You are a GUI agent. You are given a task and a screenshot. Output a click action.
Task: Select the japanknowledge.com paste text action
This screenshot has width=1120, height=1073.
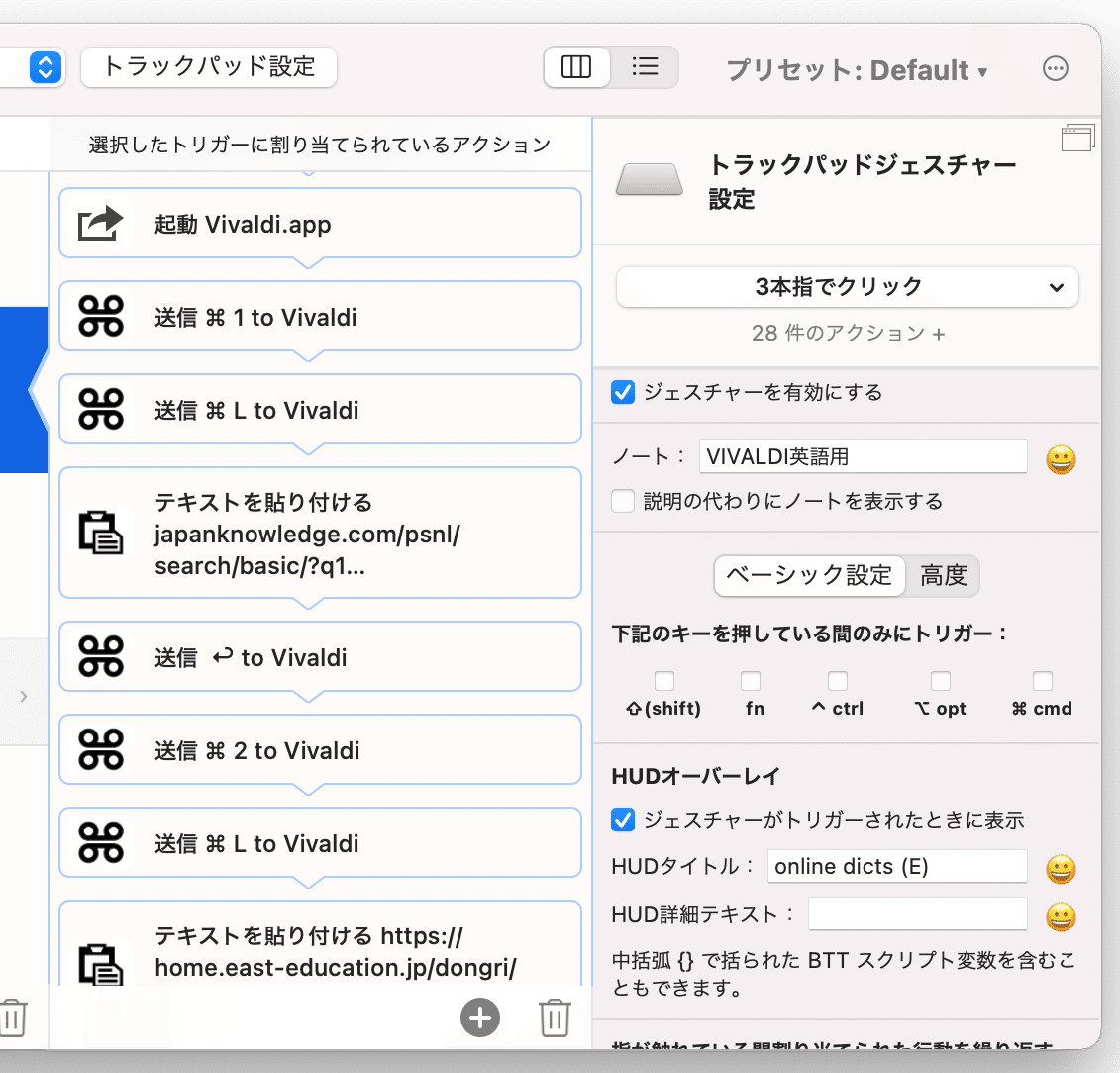click(x=320, y=533)
